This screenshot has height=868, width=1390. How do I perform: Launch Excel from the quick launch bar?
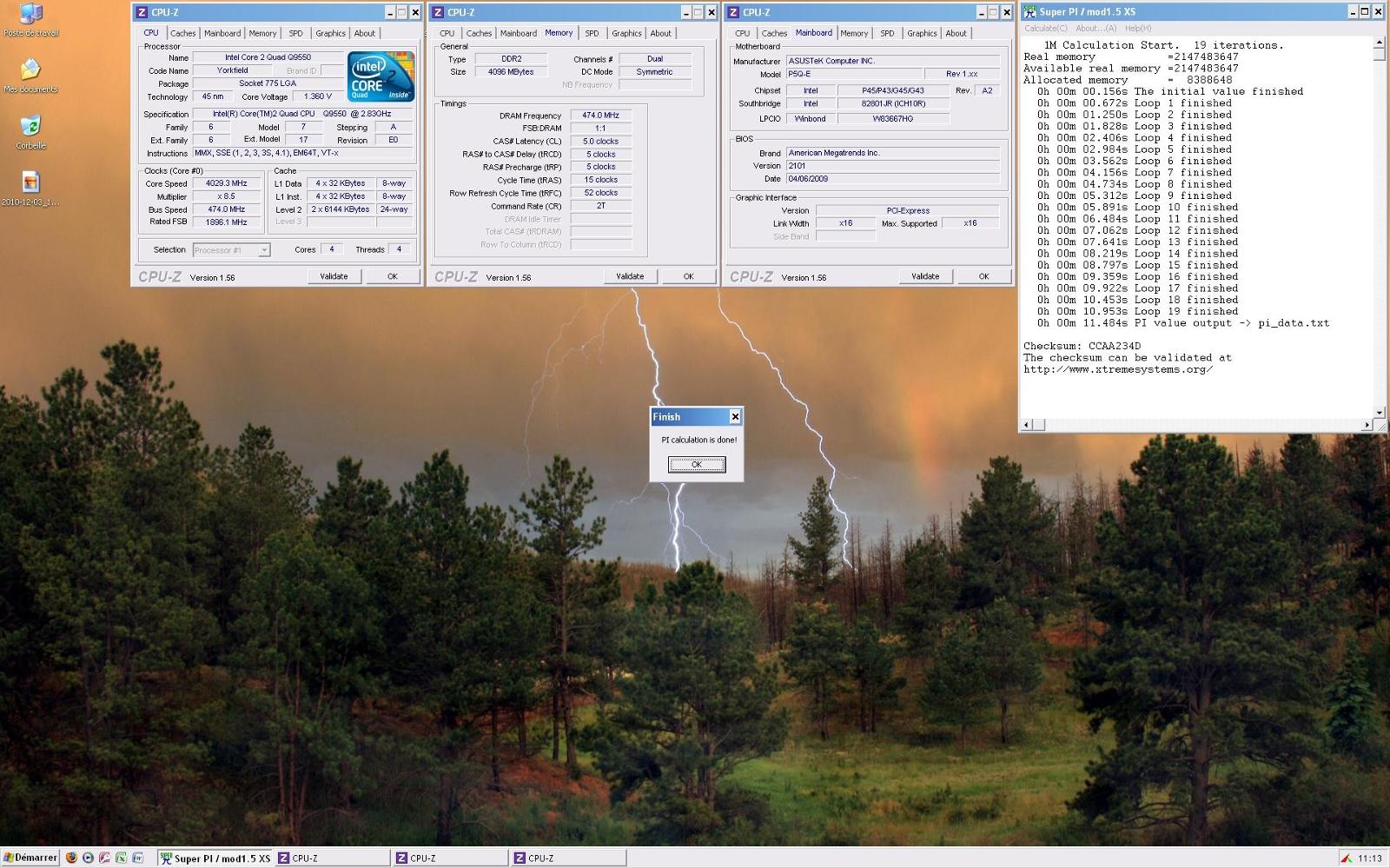click(122, 858)
